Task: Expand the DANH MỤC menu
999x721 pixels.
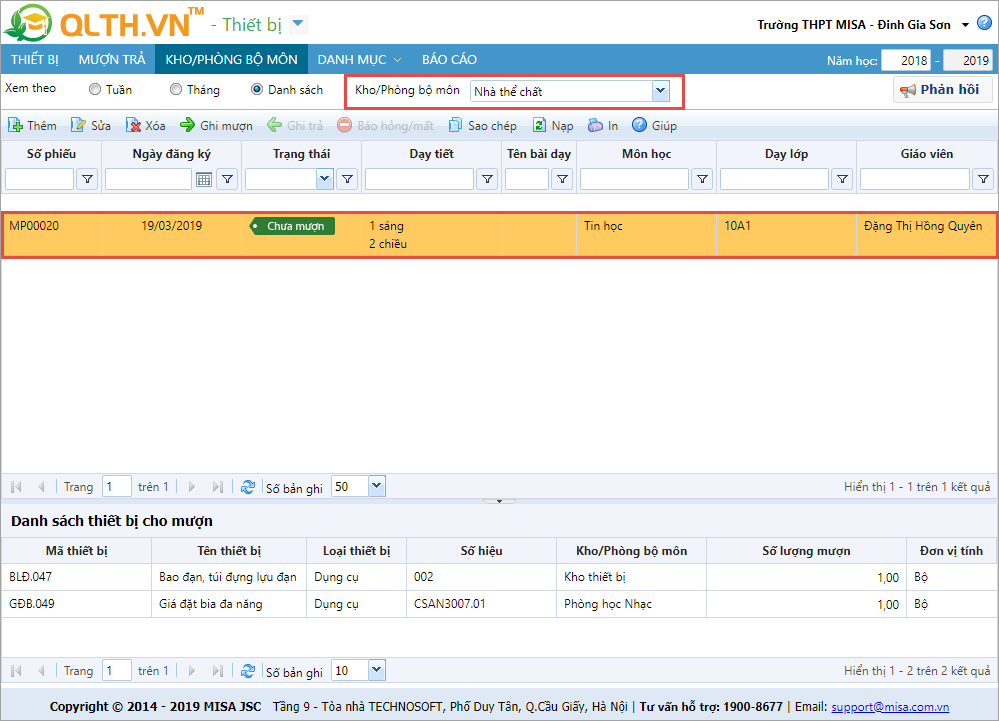Action: pyautogui.click(x=359, y=59)
